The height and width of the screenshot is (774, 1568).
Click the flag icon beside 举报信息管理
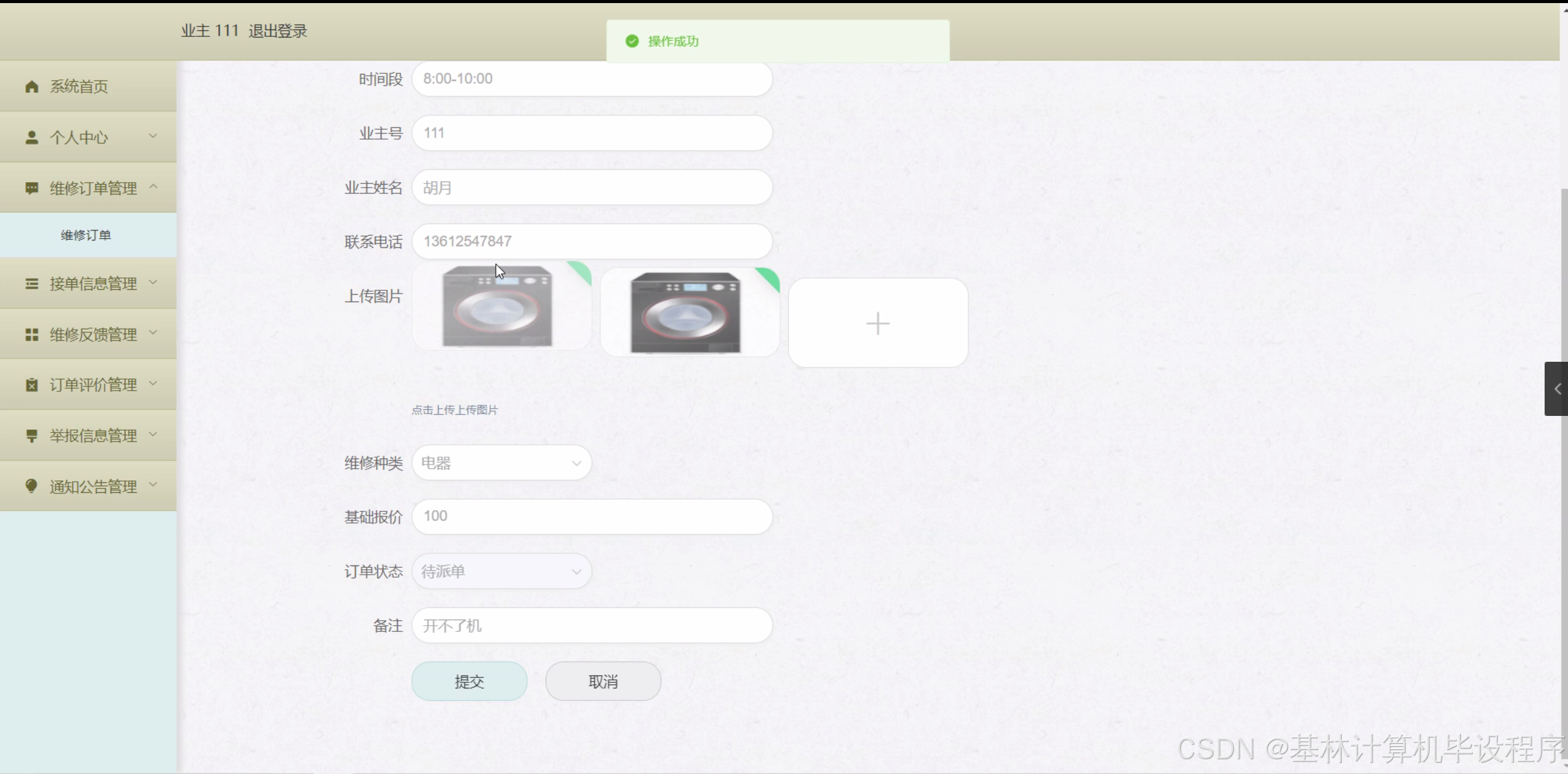pyautogui.click(x=32, y=436)
